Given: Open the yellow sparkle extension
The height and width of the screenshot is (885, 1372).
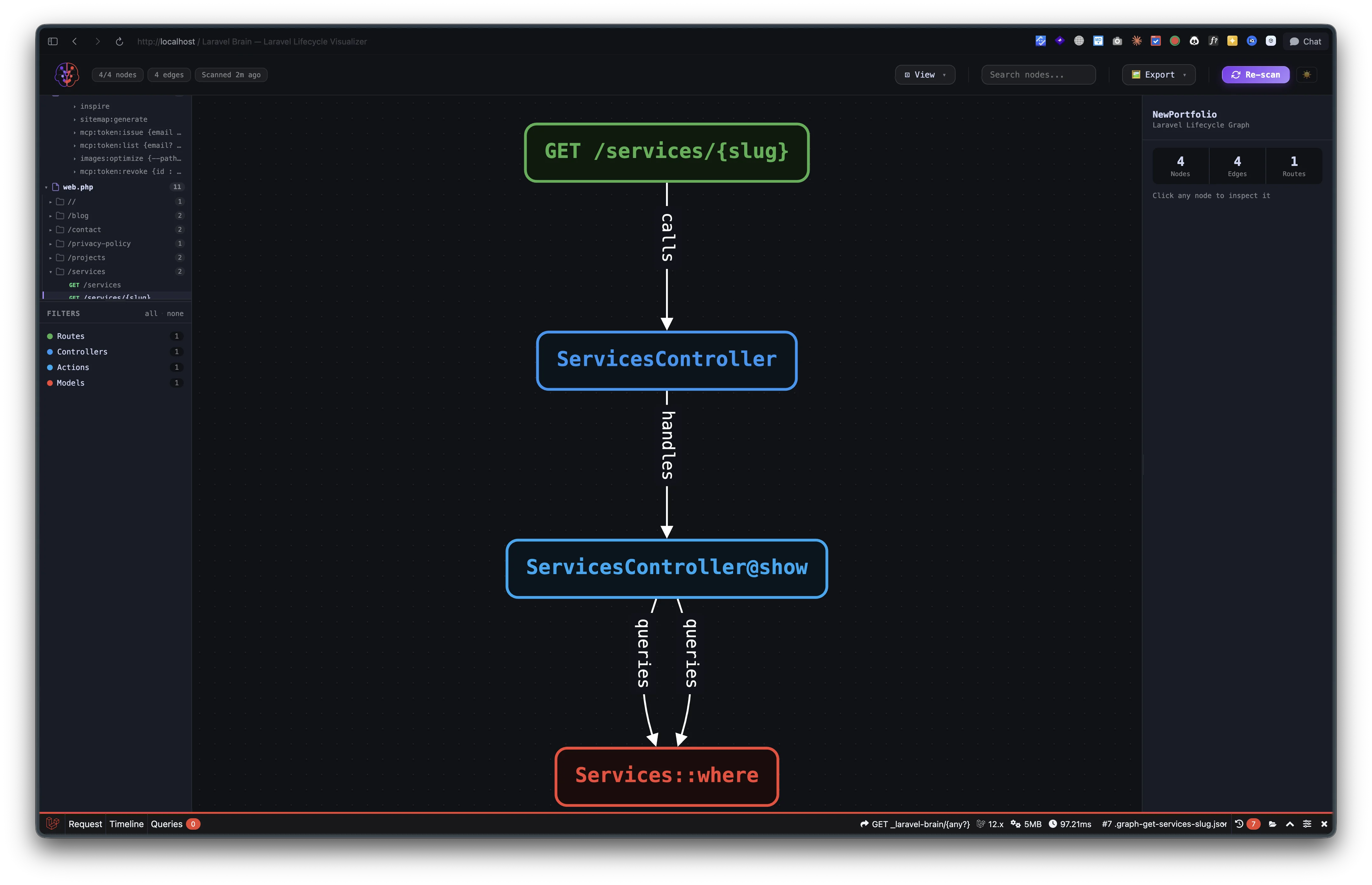Looking at the screenshot, I should pyautogui.click(x=1232, y=41).
